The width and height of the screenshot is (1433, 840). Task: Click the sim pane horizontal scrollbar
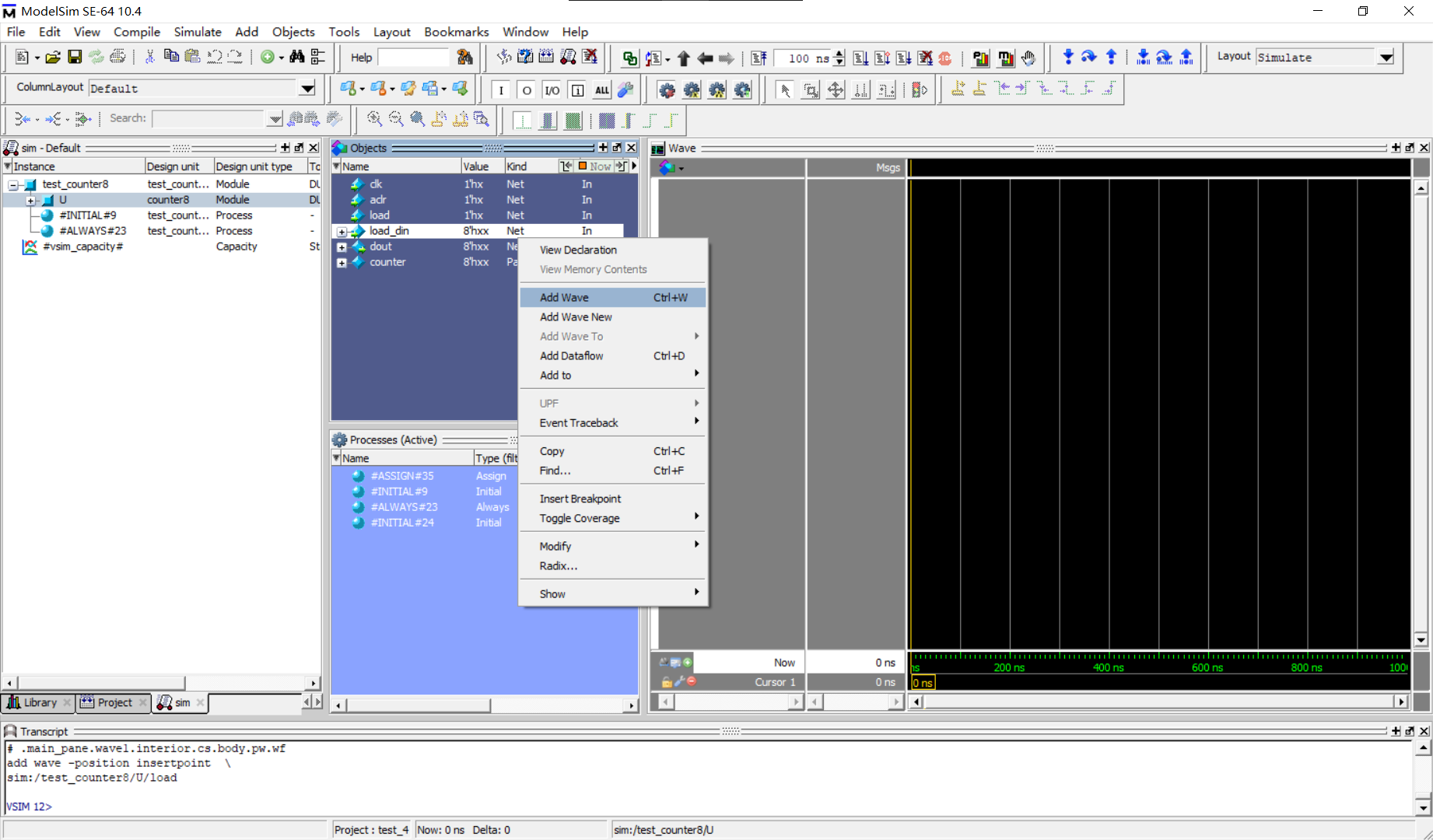pyautogui.click(x=161, y=684)
